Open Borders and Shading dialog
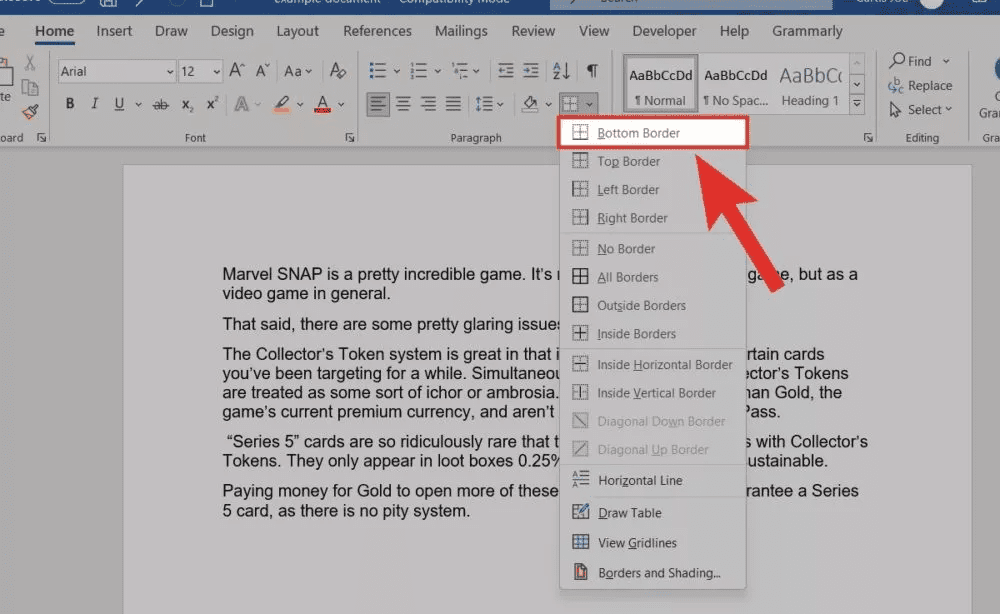 tap(658, 573)
